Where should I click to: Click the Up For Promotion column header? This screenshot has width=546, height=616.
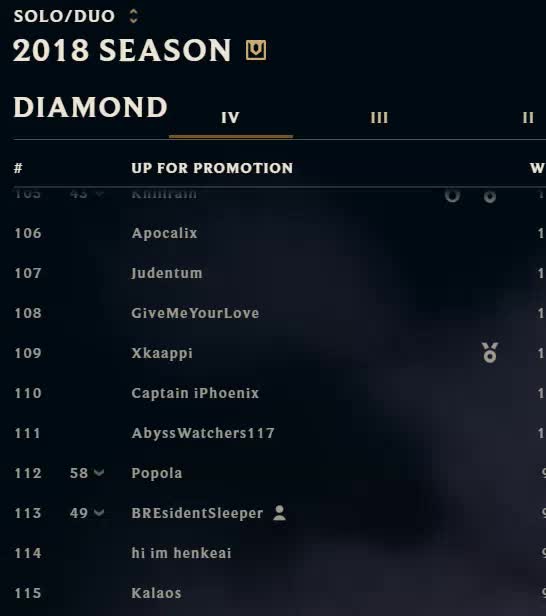pos(212,168)
